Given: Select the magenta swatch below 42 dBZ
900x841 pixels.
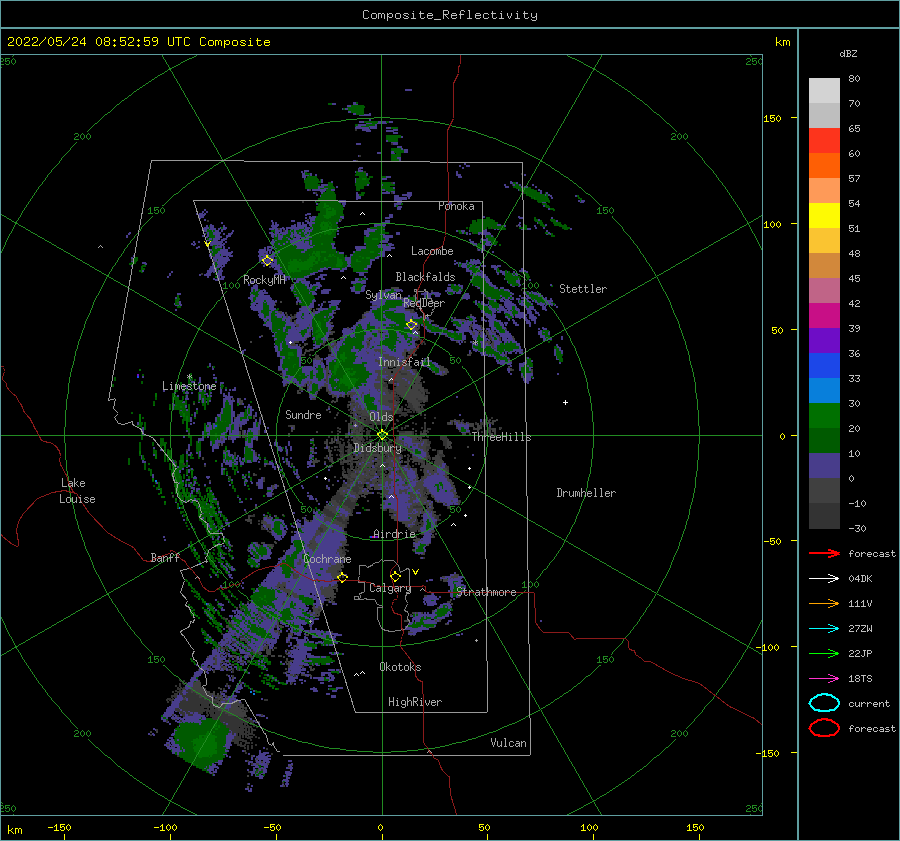Looking at the screenshot, I should point(824,315).
